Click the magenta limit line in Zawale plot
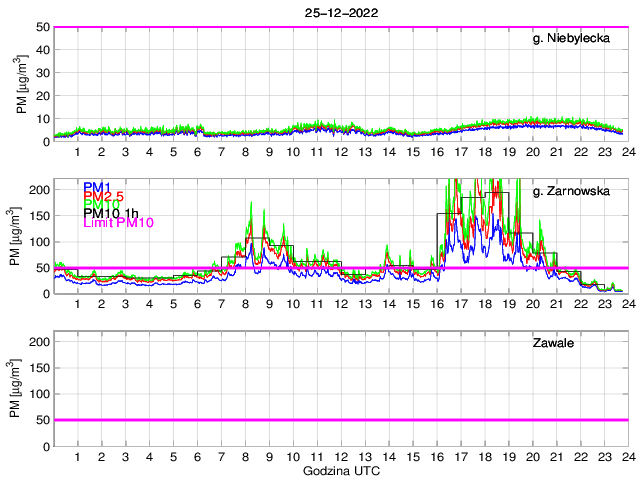The height and width of the screenshot is (480, 640). click(x=340, y=419)
